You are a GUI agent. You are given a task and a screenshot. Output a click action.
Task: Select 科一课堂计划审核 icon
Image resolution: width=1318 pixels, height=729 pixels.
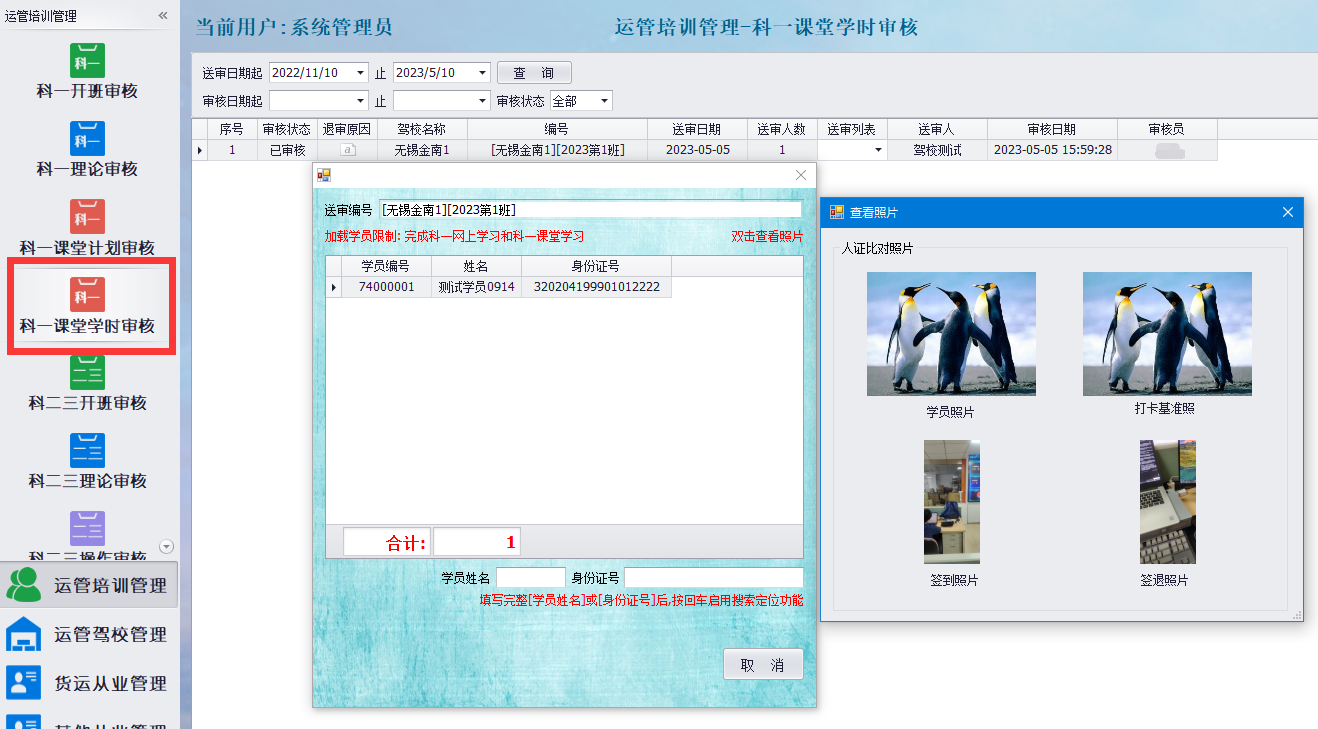[87, 217]
